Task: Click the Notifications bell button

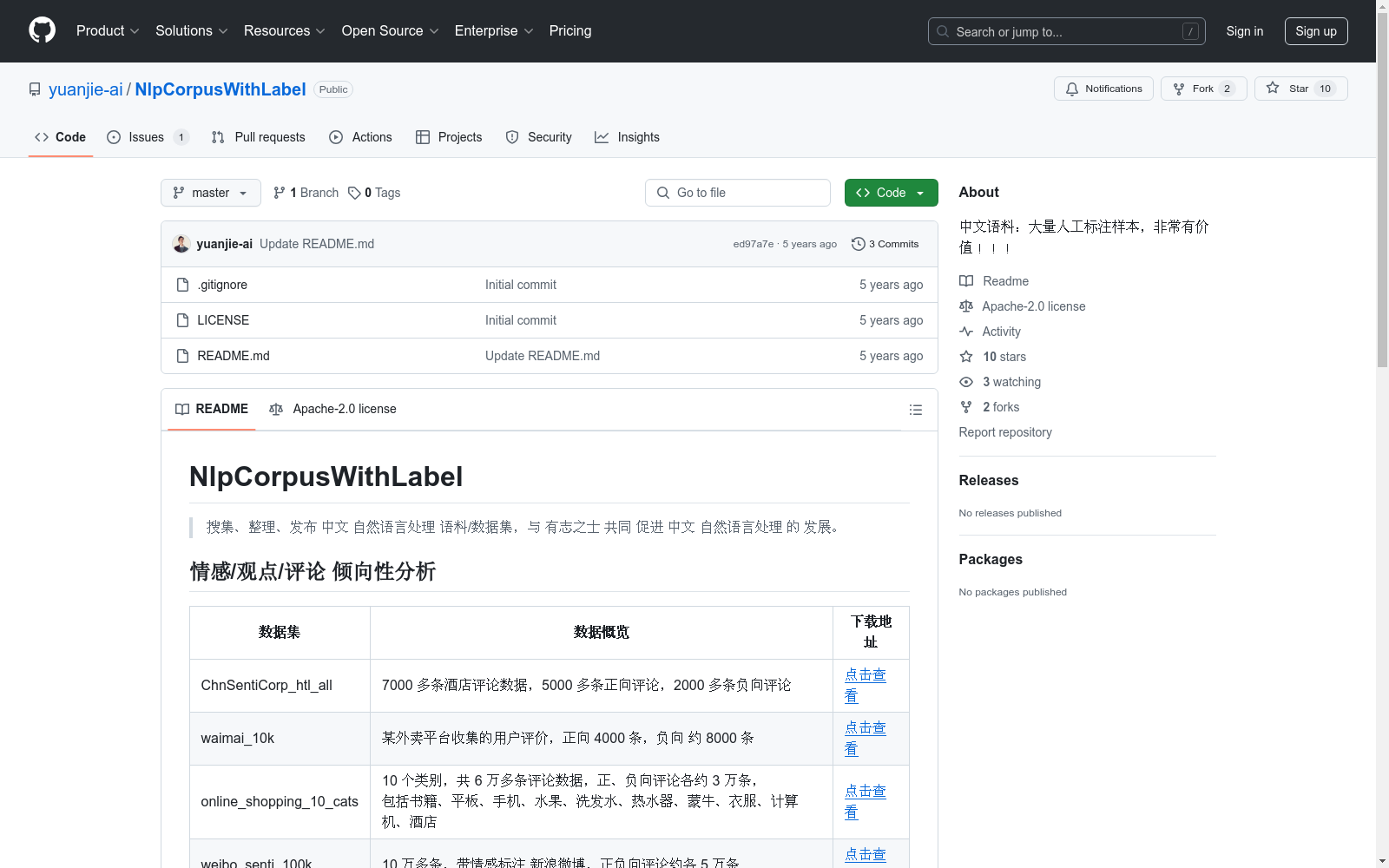Action: click(x=1103, y=89)
